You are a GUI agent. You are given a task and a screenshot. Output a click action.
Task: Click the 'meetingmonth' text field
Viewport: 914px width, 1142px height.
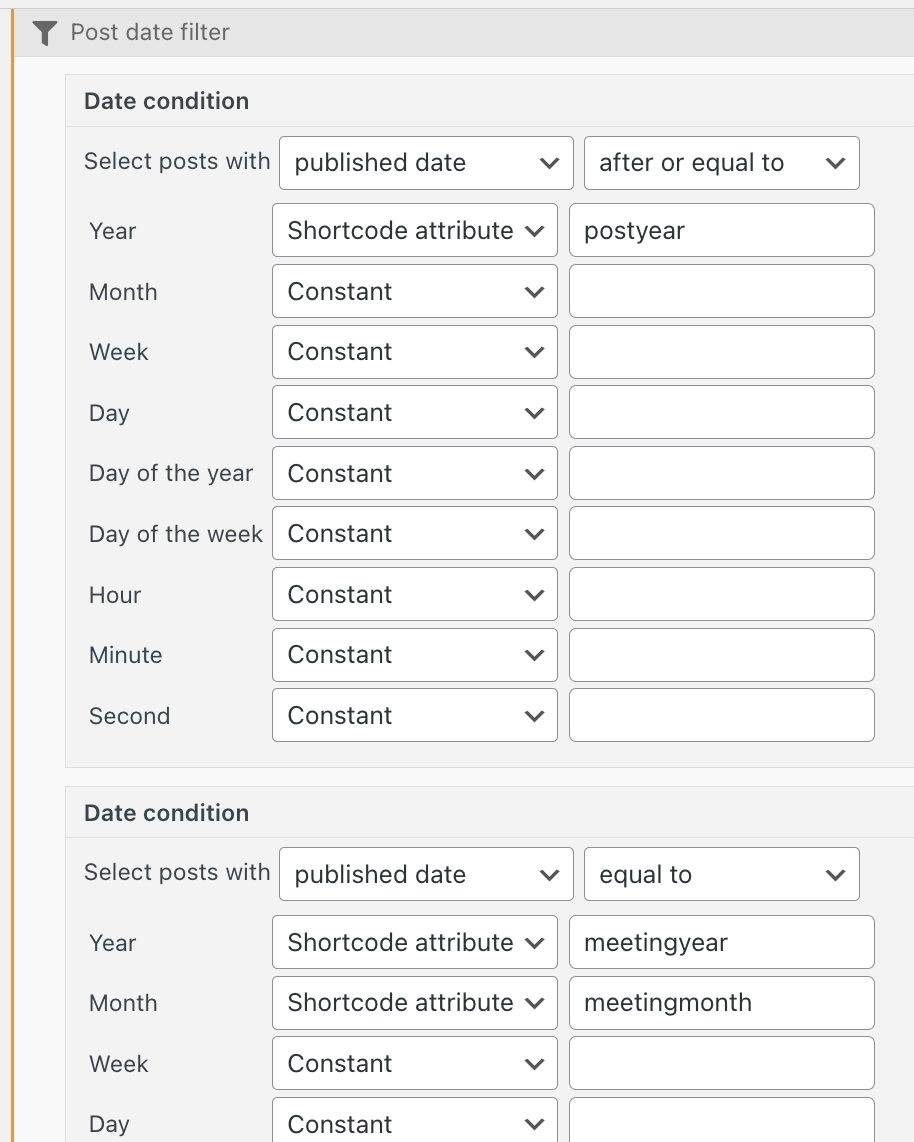click(x=722, y=1003)
